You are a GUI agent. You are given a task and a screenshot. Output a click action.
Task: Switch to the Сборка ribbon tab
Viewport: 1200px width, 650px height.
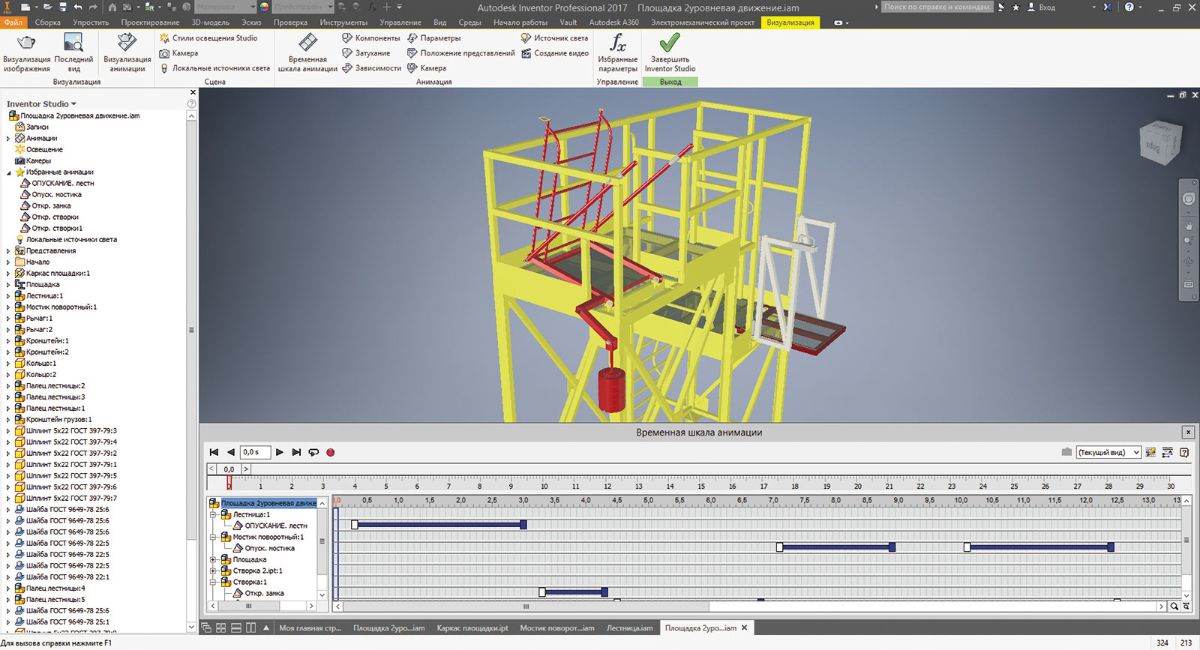[47, 21]
